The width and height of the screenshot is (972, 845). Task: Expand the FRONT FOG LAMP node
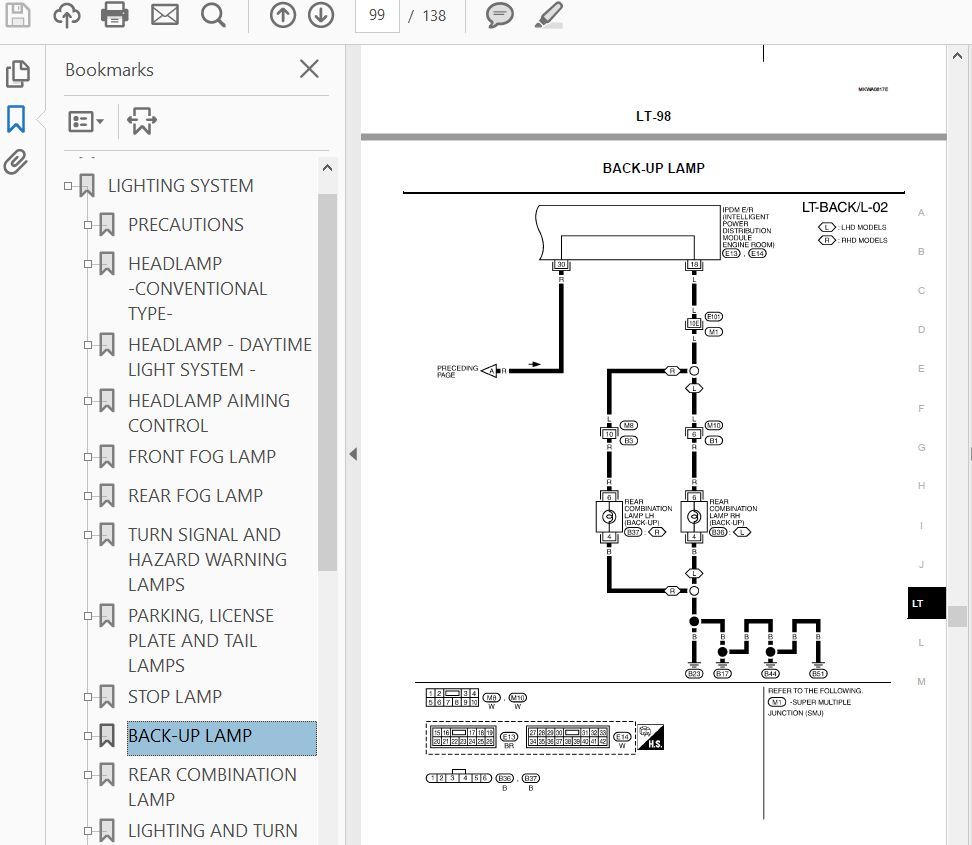point(88,457)
